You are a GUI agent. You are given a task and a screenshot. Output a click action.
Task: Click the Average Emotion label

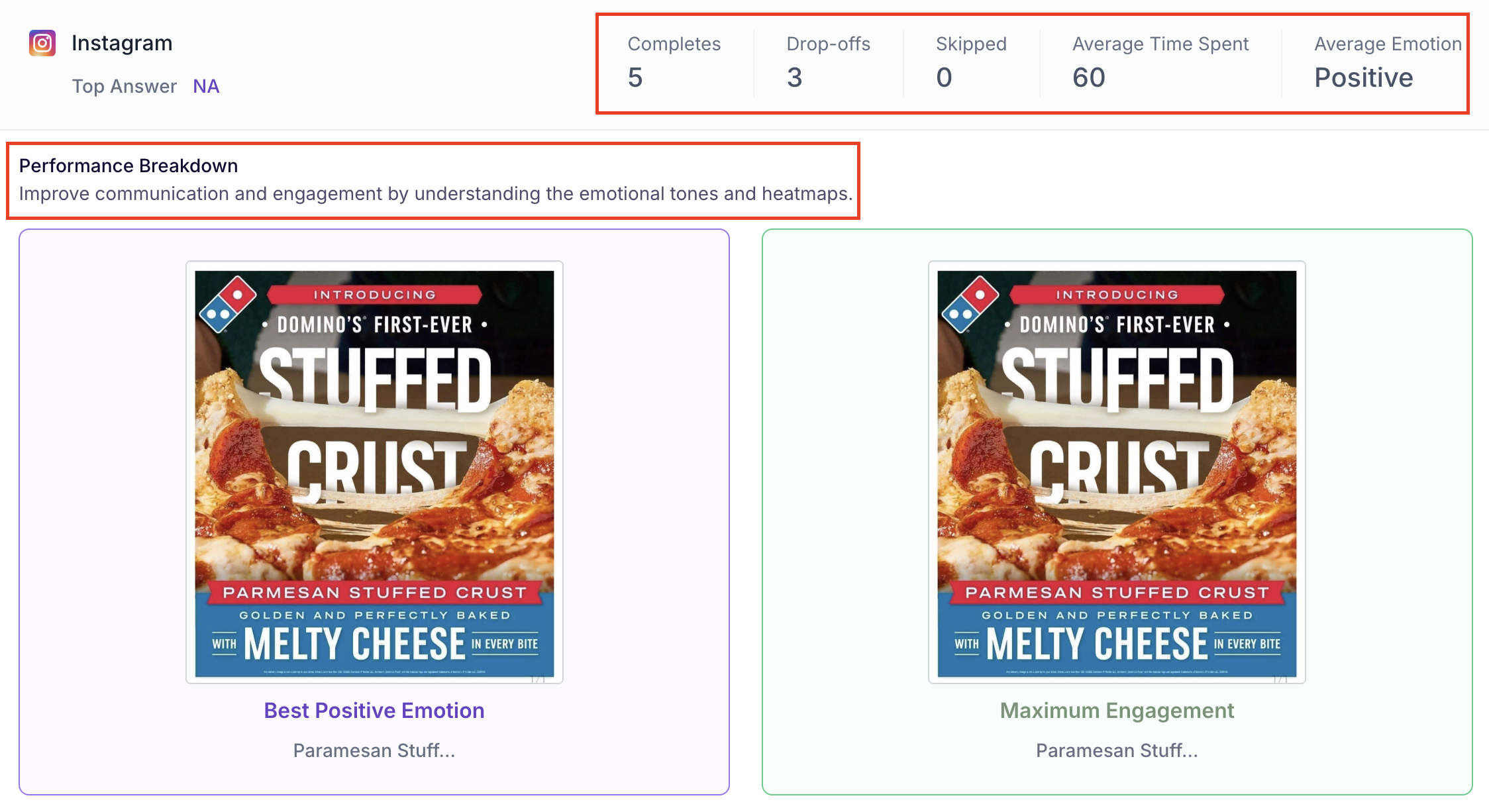point(1388,44)
